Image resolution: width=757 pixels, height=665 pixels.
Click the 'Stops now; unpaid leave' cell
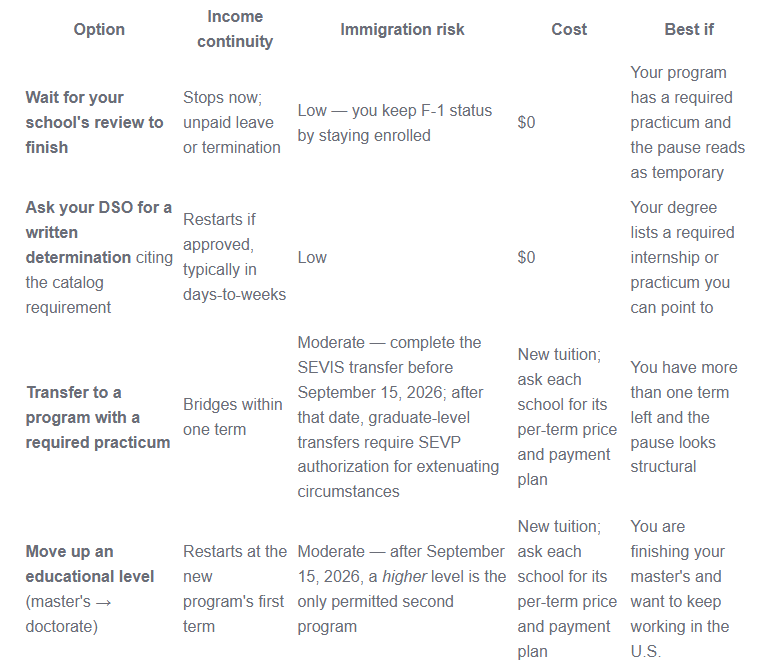tap(232, 123)
